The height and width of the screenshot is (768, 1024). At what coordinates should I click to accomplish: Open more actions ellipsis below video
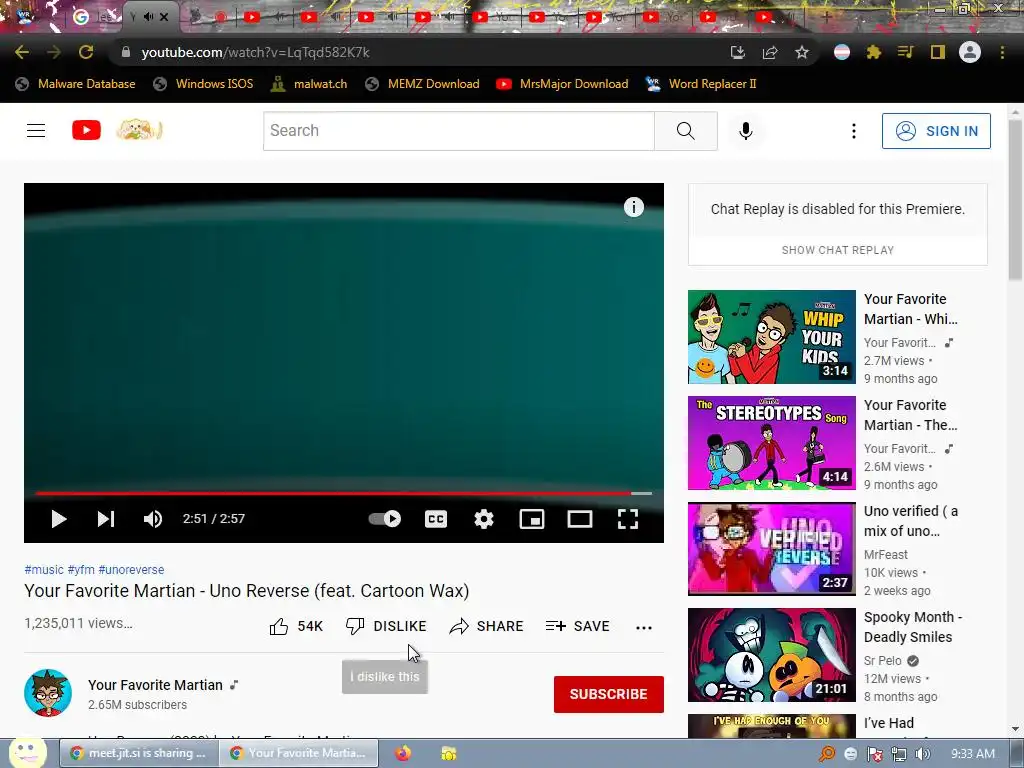coord(644,628)
